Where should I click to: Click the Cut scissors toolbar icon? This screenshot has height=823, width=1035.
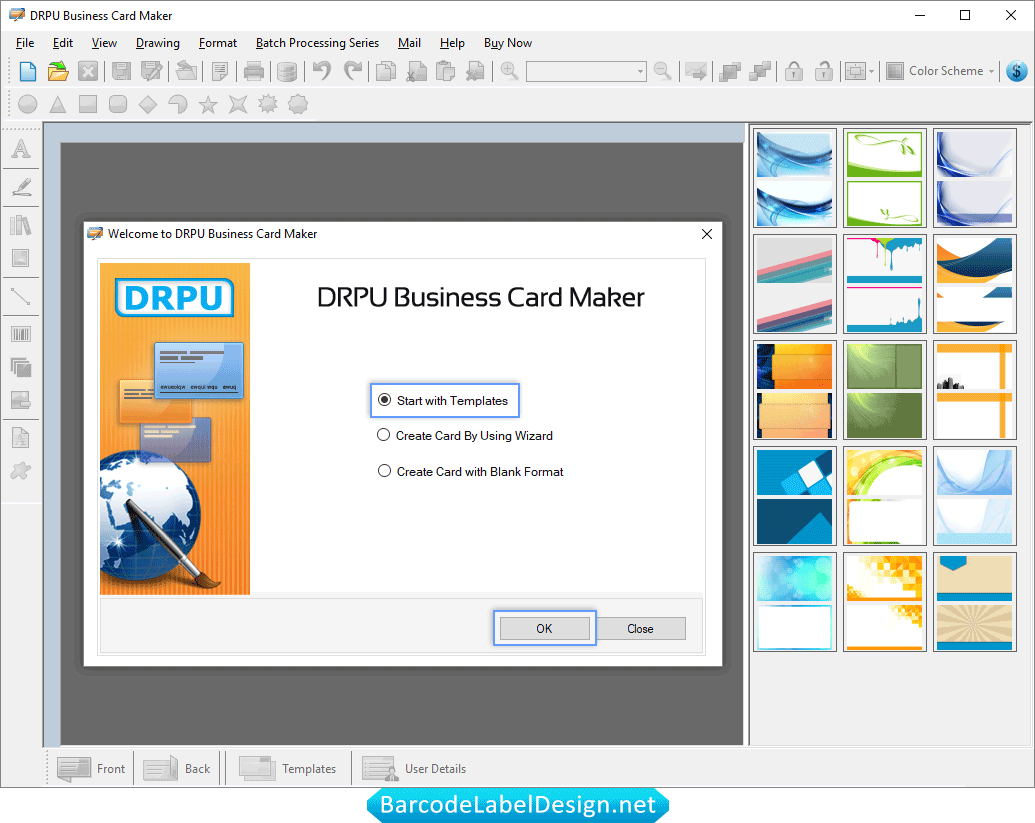pyautogui.click(x=416, y=71)
